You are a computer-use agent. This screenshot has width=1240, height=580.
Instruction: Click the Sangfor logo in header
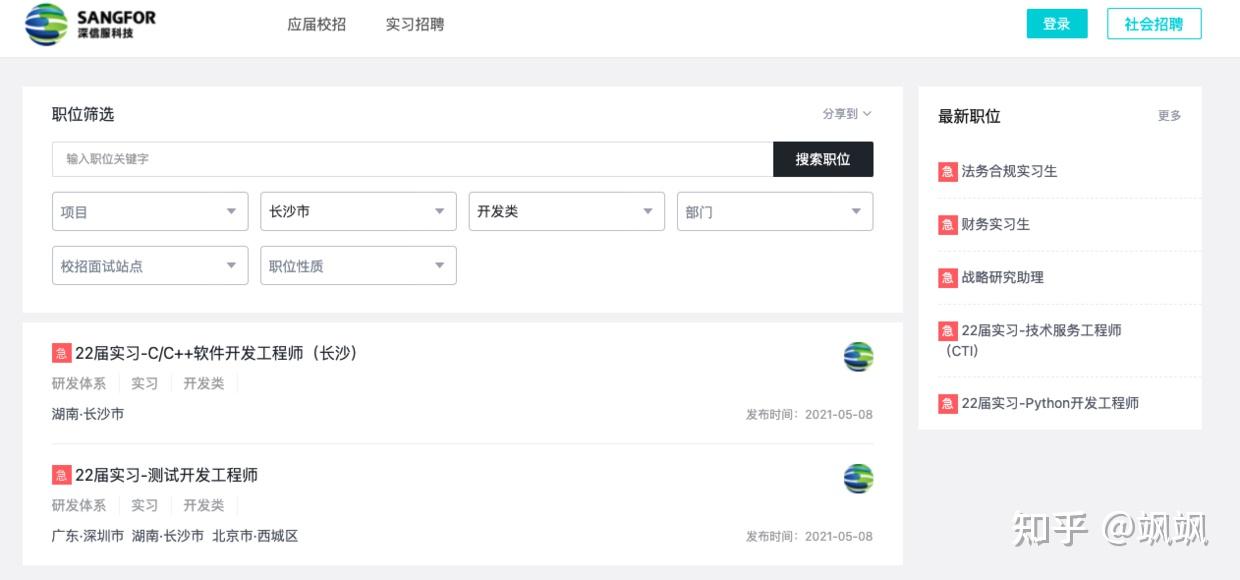pos(90,24)
